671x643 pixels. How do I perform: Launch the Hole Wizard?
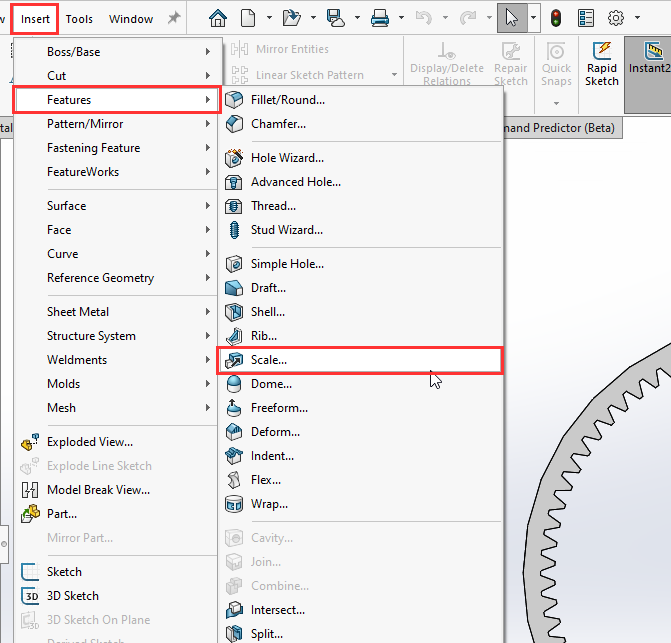tap(360, 158)
